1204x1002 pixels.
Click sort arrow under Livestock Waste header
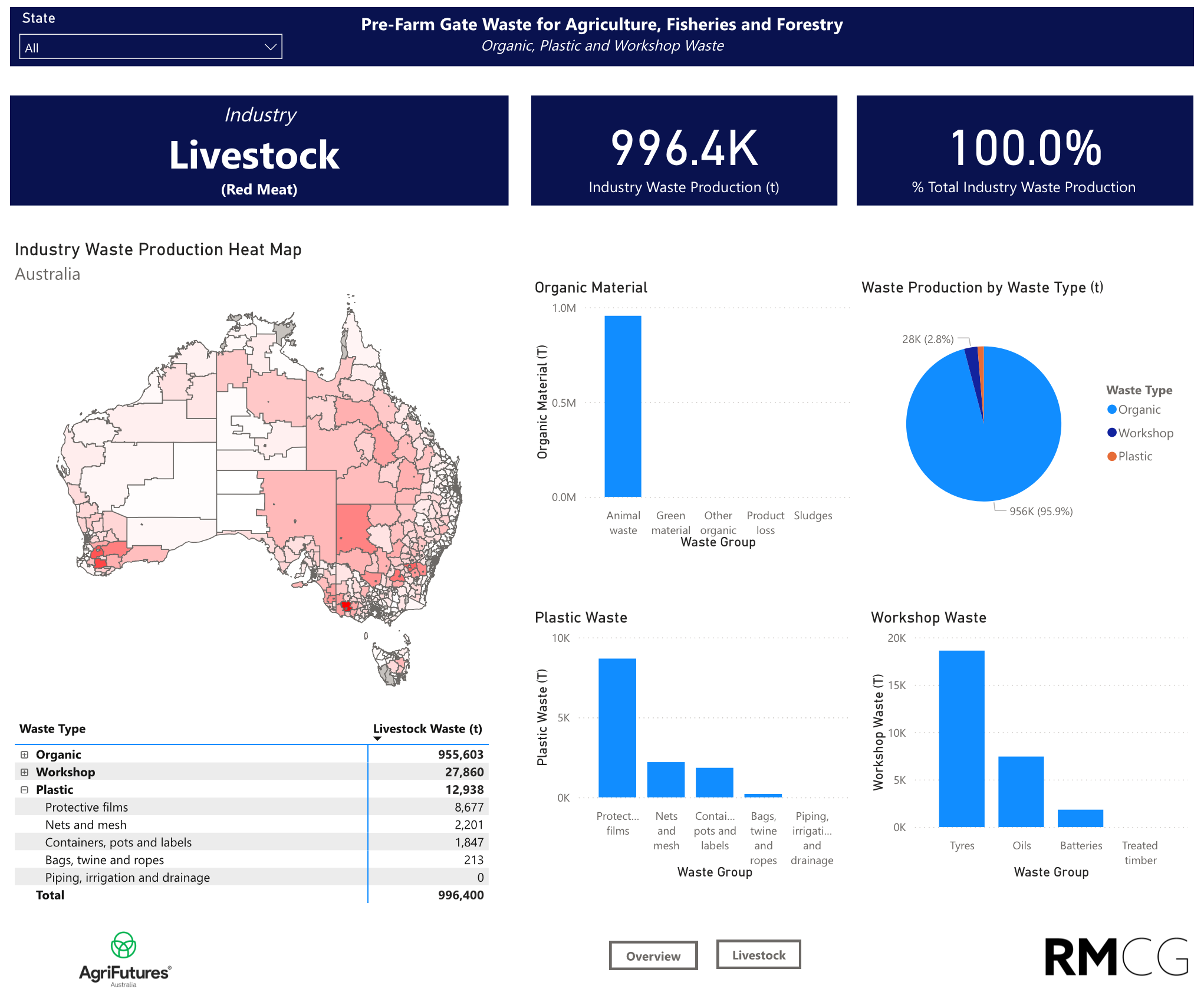click(377, 739)
